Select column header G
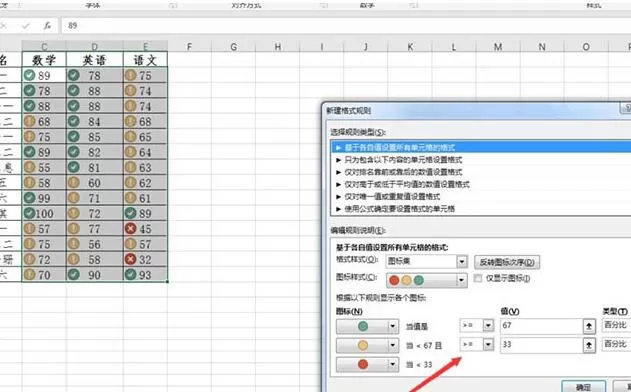 point(233,47)
